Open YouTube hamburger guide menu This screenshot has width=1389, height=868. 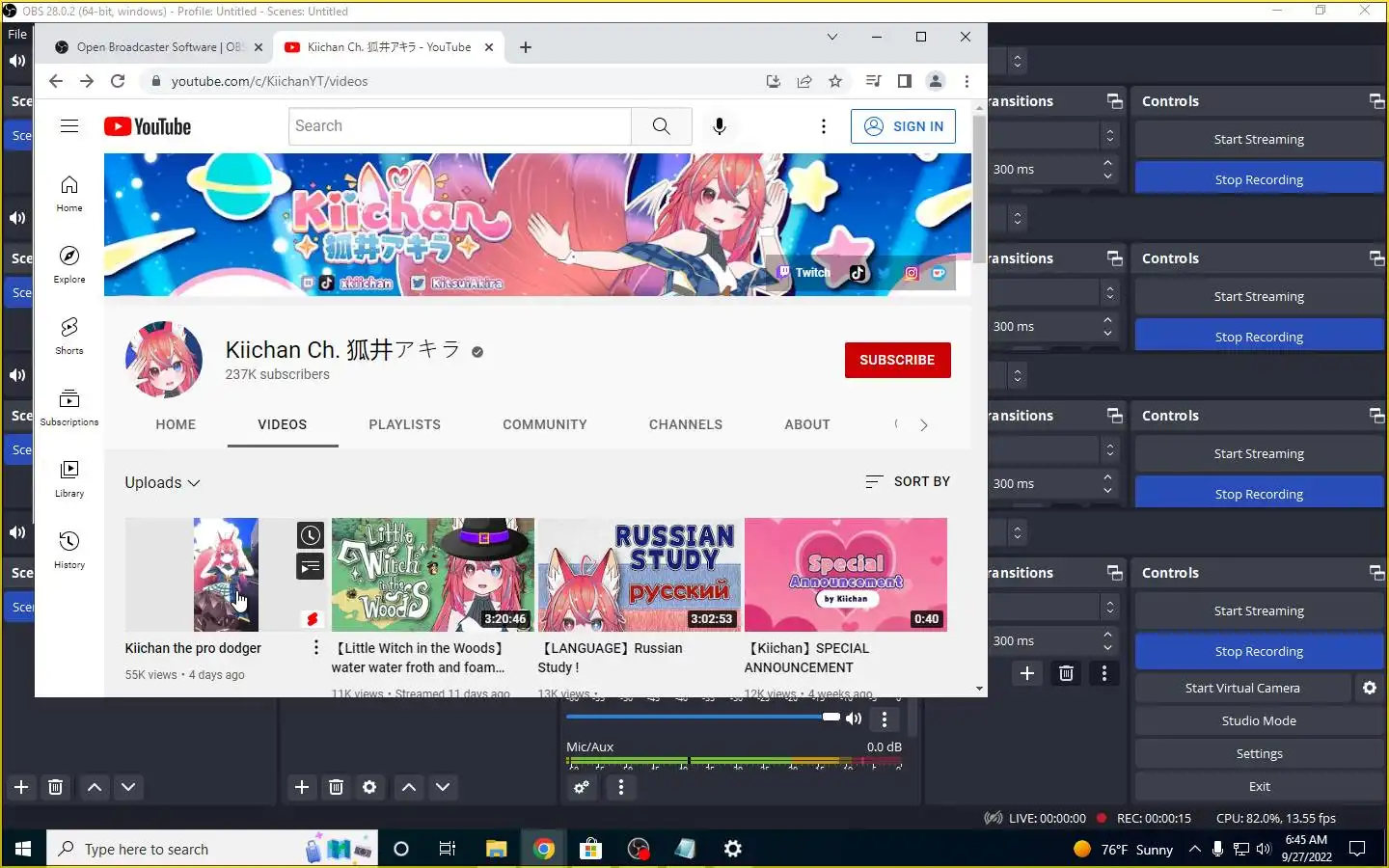tap(69, 126)
